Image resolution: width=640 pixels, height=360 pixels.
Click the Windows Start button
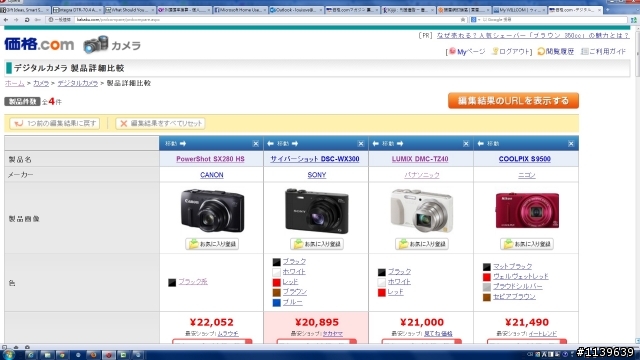(9, 355)
